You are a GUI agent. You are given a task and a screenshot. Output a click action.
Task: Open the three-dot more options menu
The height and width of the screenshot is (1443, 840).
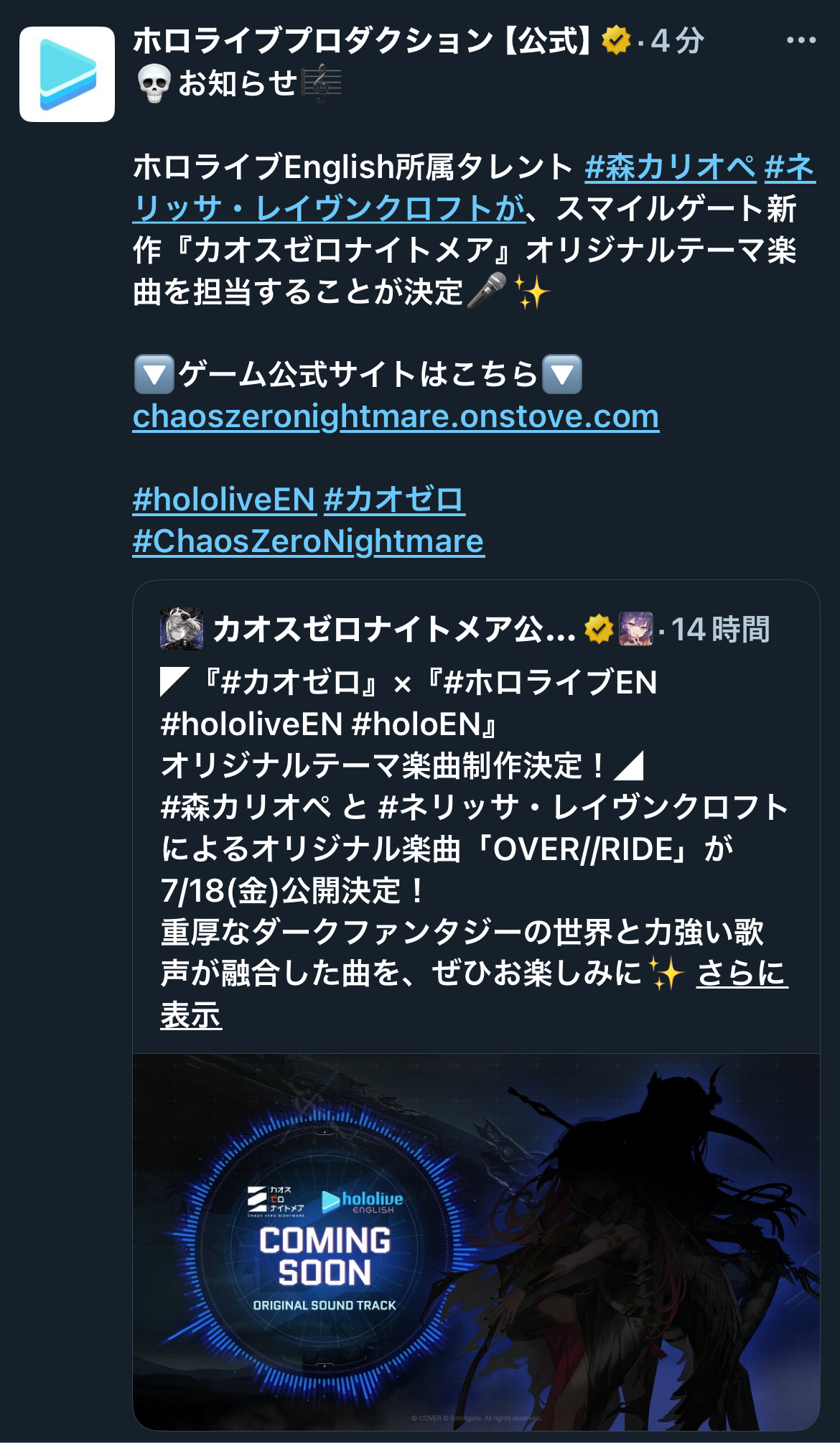[x=801, y=40]
